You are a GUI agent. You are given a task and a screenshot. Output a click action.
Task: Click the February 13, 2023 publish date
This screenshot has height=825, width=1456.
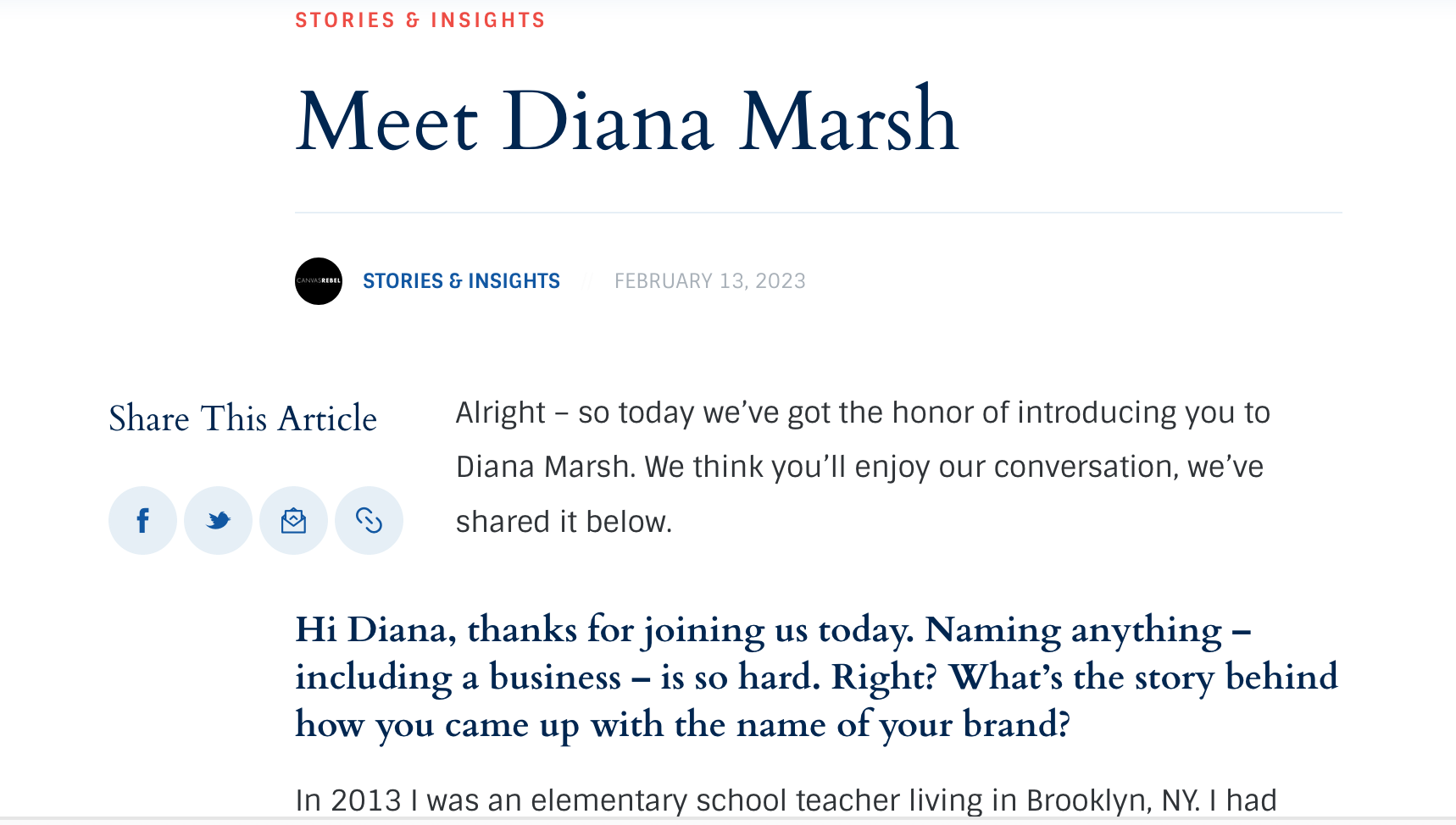click(709, 281)
